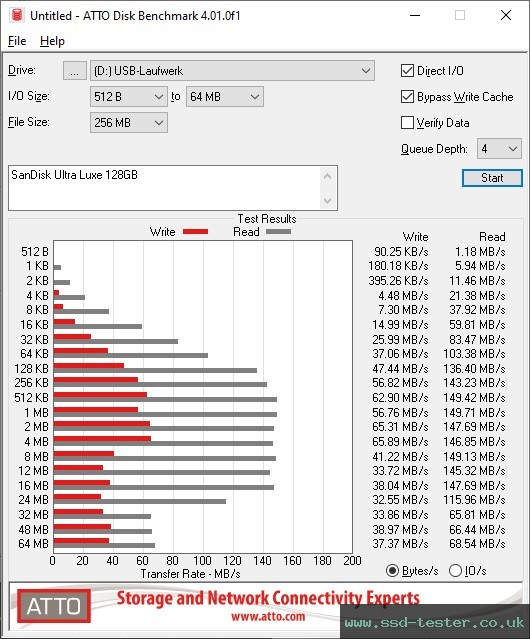Open the minimum I/O Size 512 B dropdown

click(129, 97)
